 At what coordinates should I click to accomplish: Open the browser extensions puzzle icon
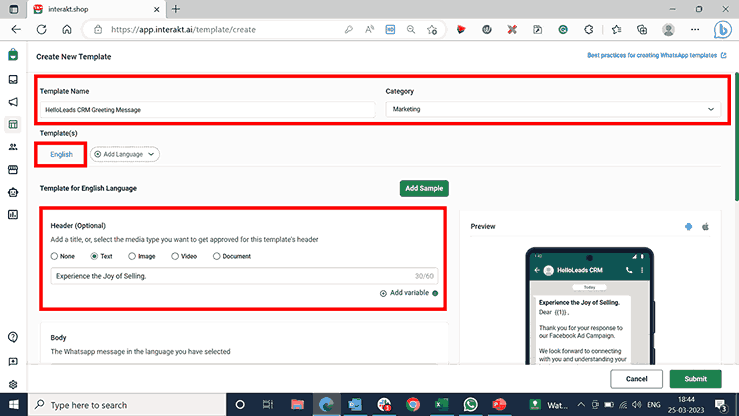point(589,29)
